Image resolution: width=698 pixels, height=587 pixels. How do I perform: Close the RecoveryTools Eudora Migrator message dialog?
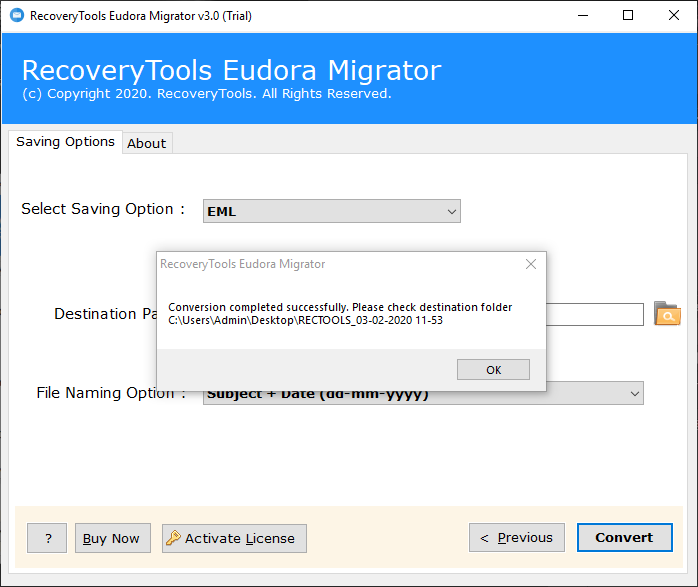click(x=531, y=264)
